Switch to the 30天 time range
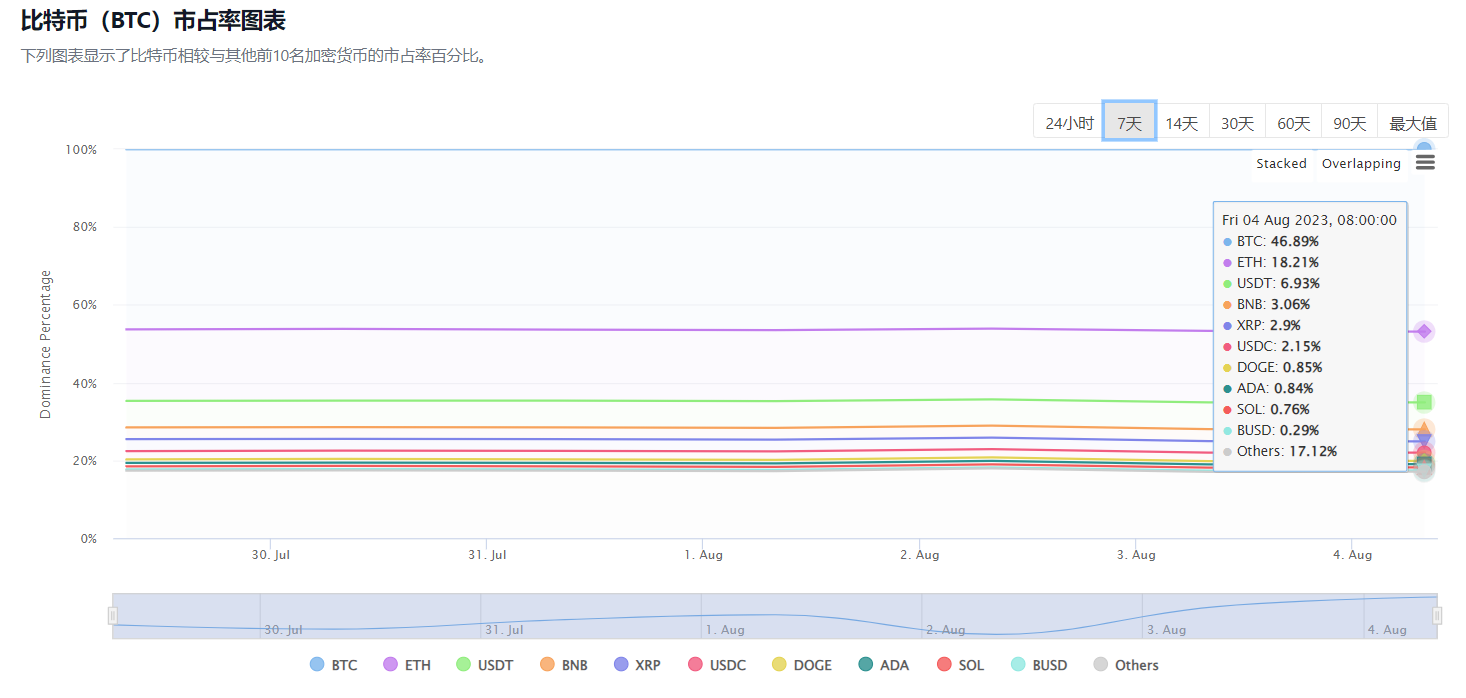Viewport: 1466px width, 698px height. [1237, 123]
